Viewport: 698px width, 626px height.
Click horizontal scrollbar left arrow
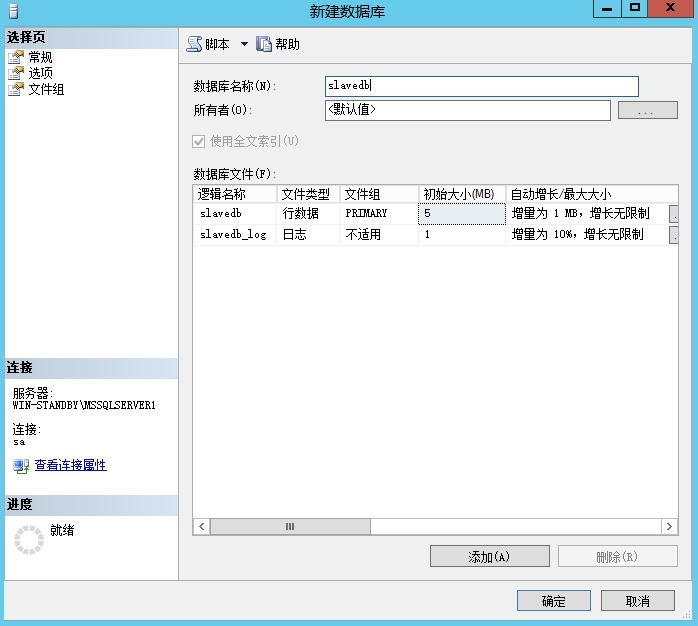tap(201, 526)
